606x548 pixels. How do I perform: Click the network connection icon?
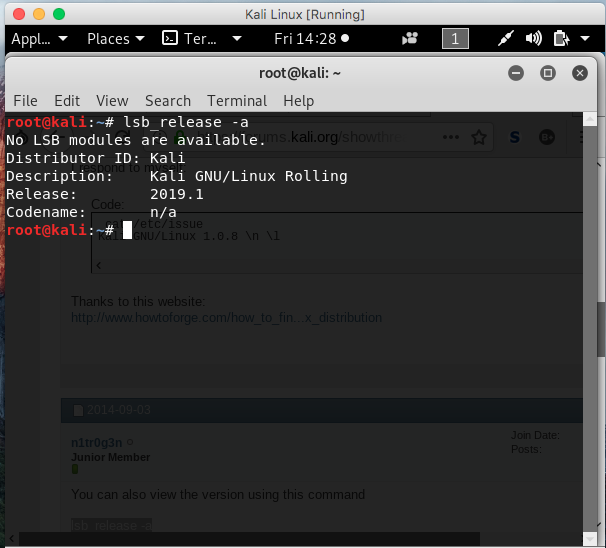[x=507, y=39]
